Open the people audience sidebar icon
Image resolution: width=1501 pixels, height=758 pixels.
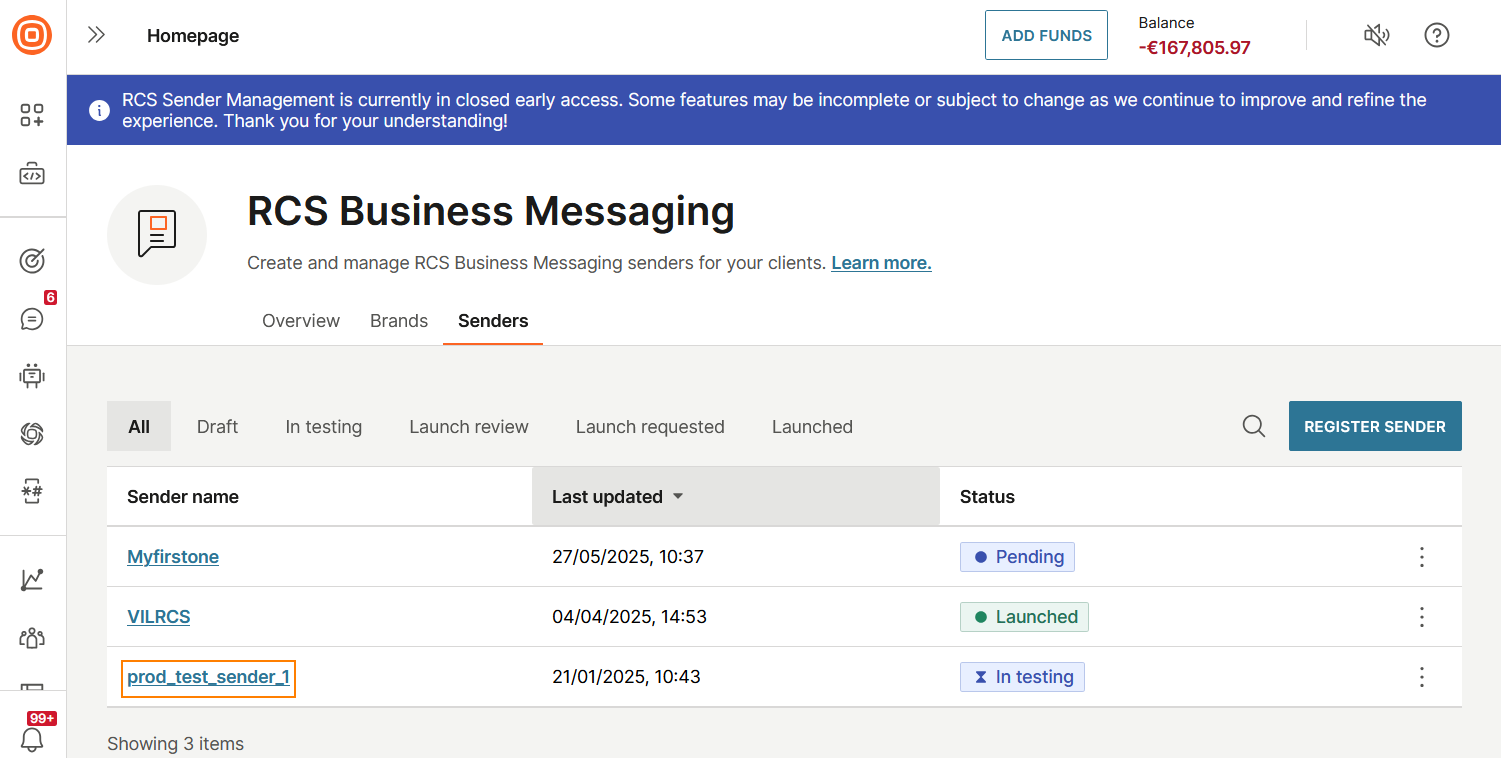pyautogui.click(x=32, y=637)
